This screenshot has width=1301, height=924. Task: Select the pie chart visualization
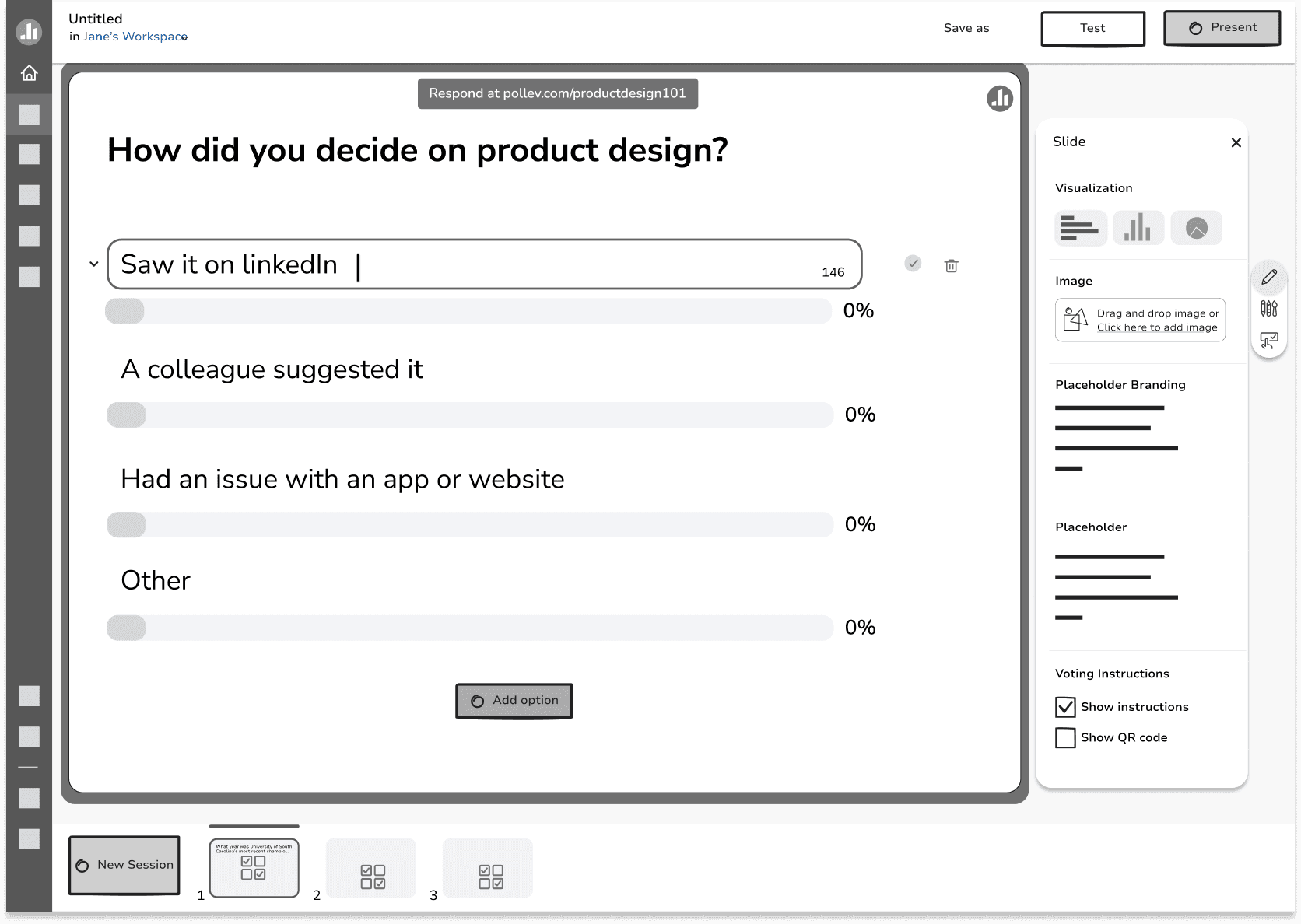coord(1196,228)
